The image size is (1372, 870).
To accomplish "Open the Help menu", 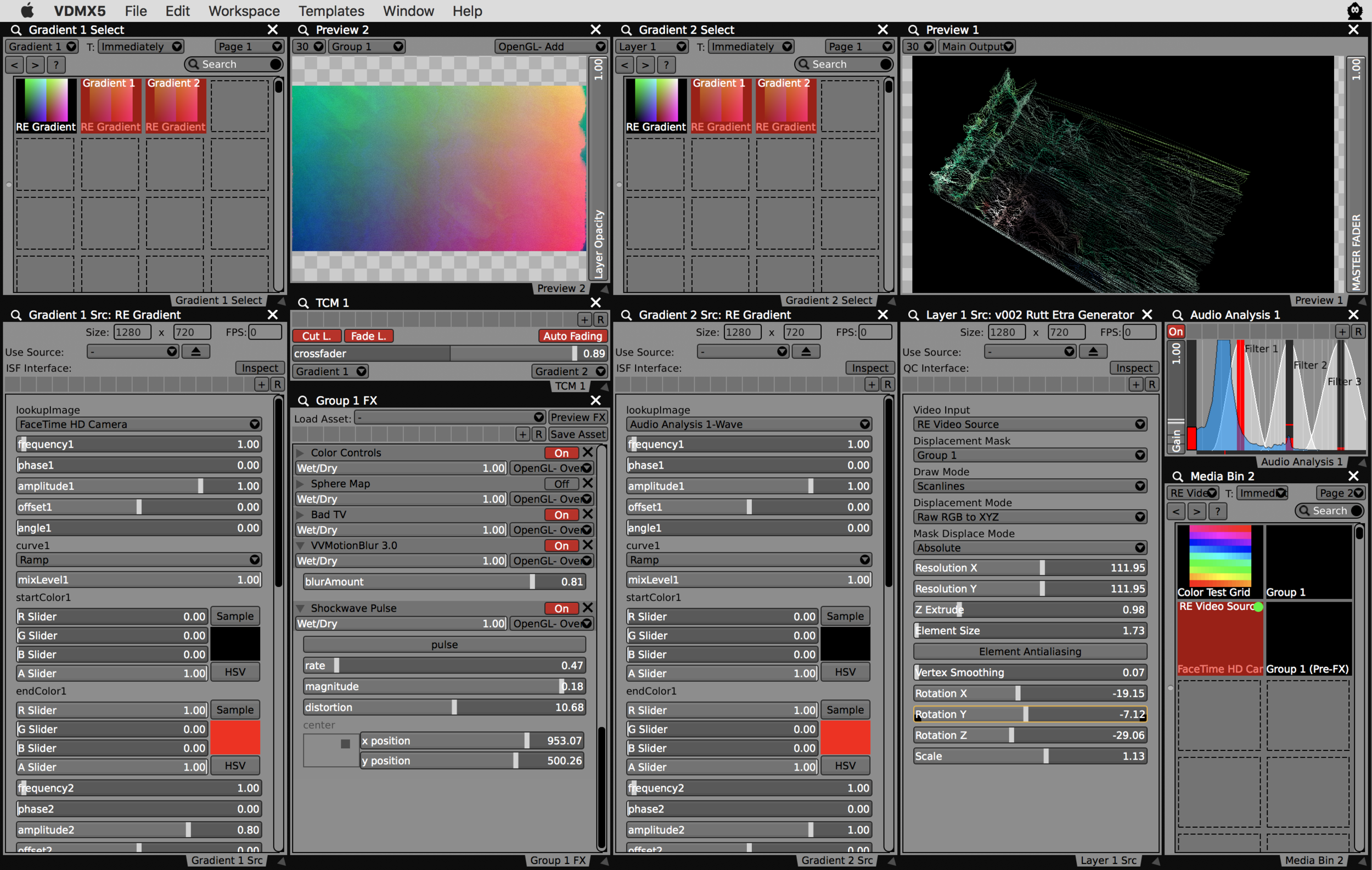I will (x=467, y=11).
